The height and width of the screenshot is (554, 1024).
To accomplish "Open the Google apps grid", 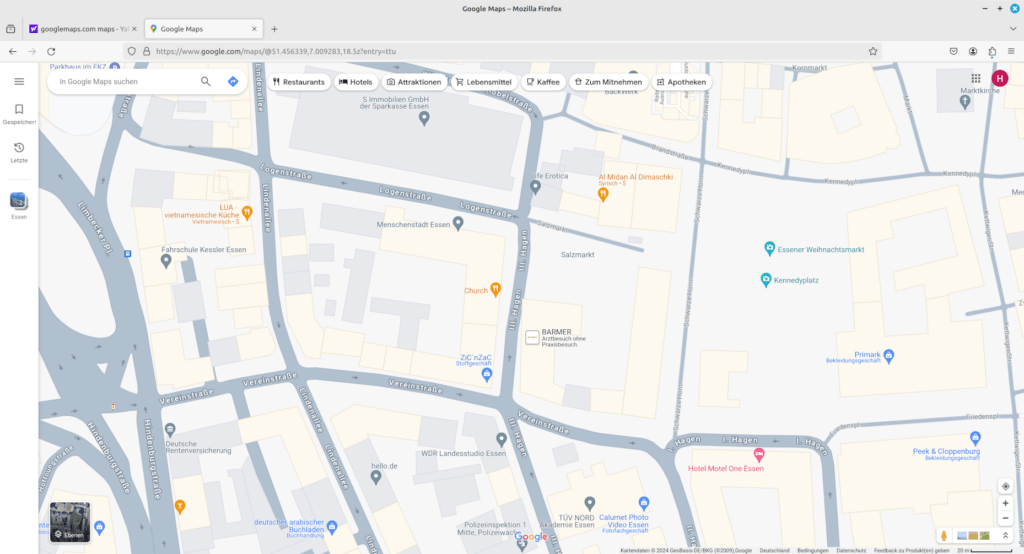I will [x=975, y=78].
